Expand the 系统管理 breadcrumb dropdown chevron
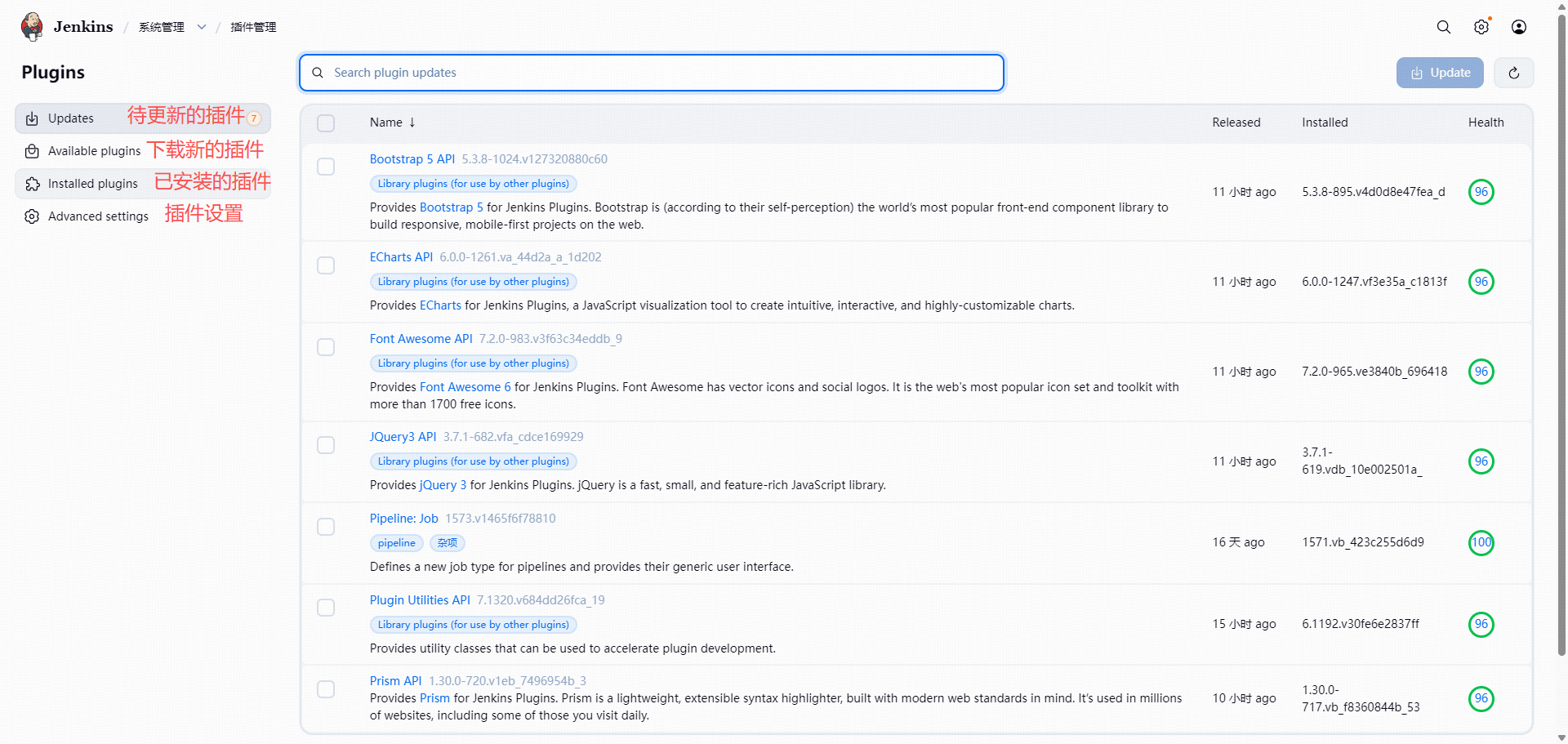1568x744 pixels. pos(202,27)
